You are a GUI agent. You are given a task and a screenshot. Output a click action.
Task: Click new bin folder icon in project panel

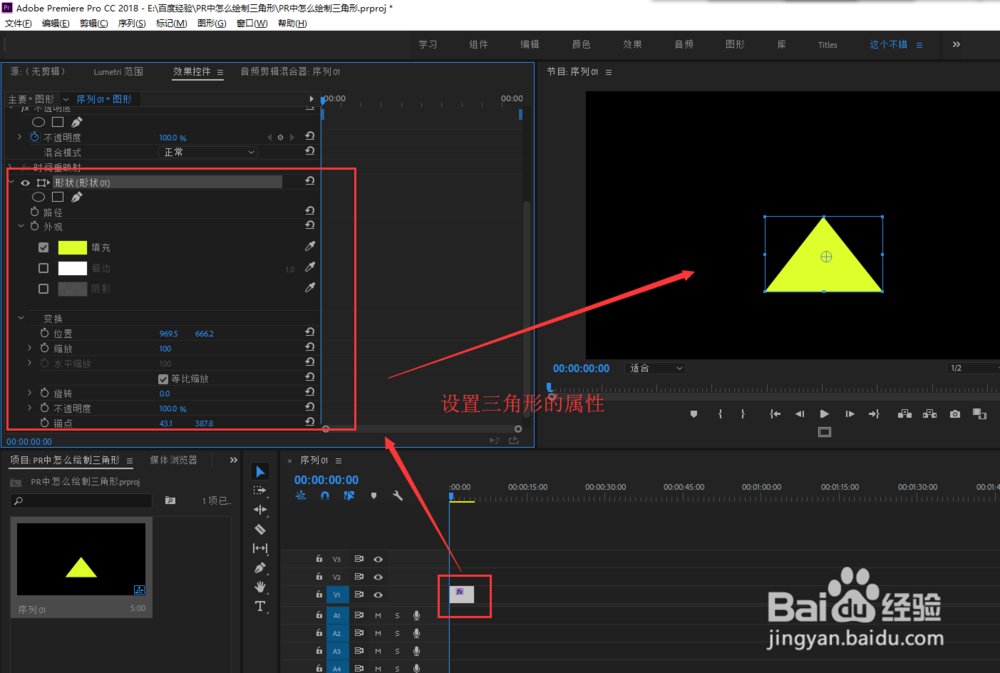click(x=170, y=500)
